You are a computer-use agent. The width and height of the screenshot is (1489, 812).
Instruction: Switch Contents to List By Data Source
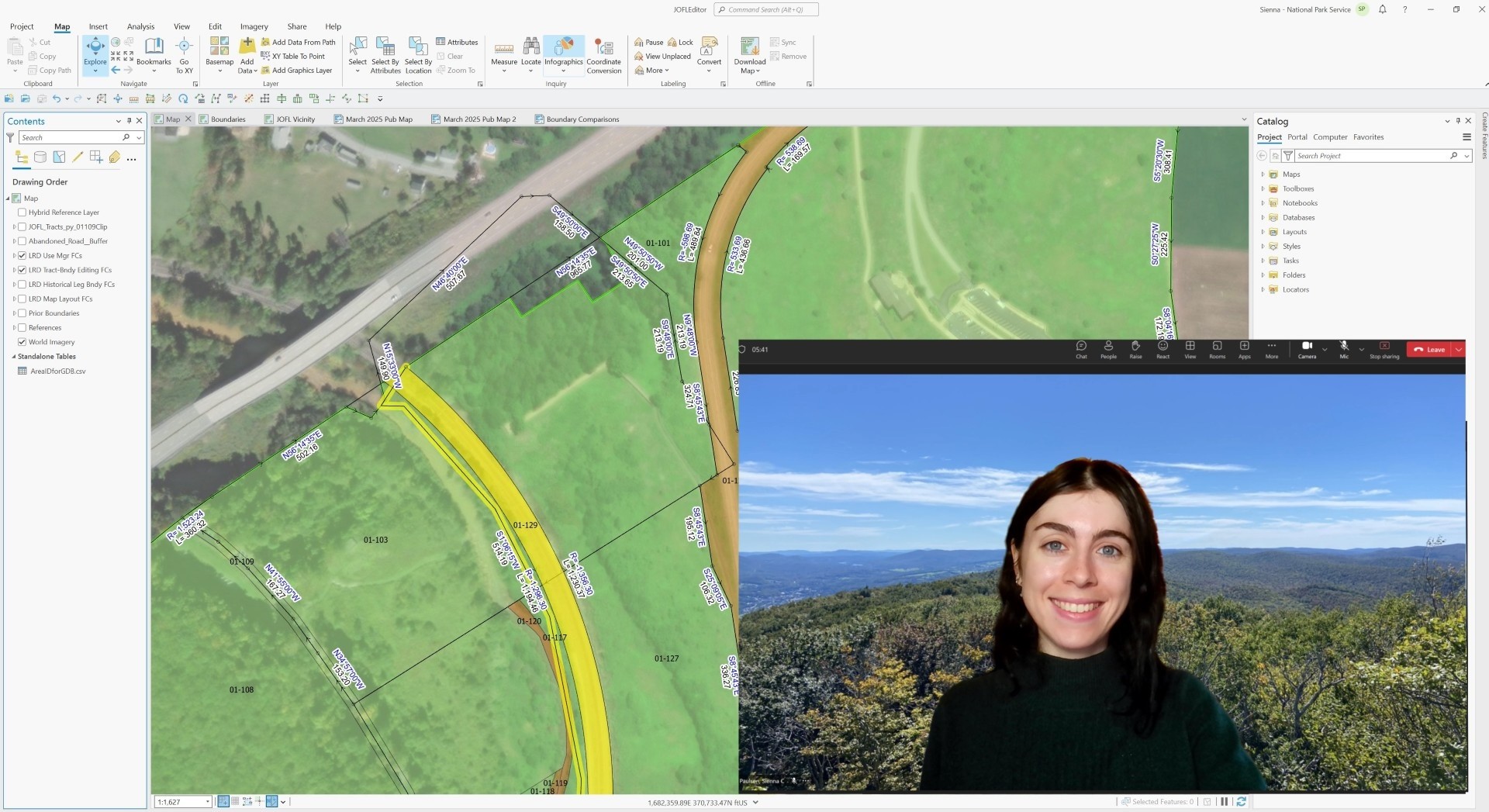click(x=40, y=157)
